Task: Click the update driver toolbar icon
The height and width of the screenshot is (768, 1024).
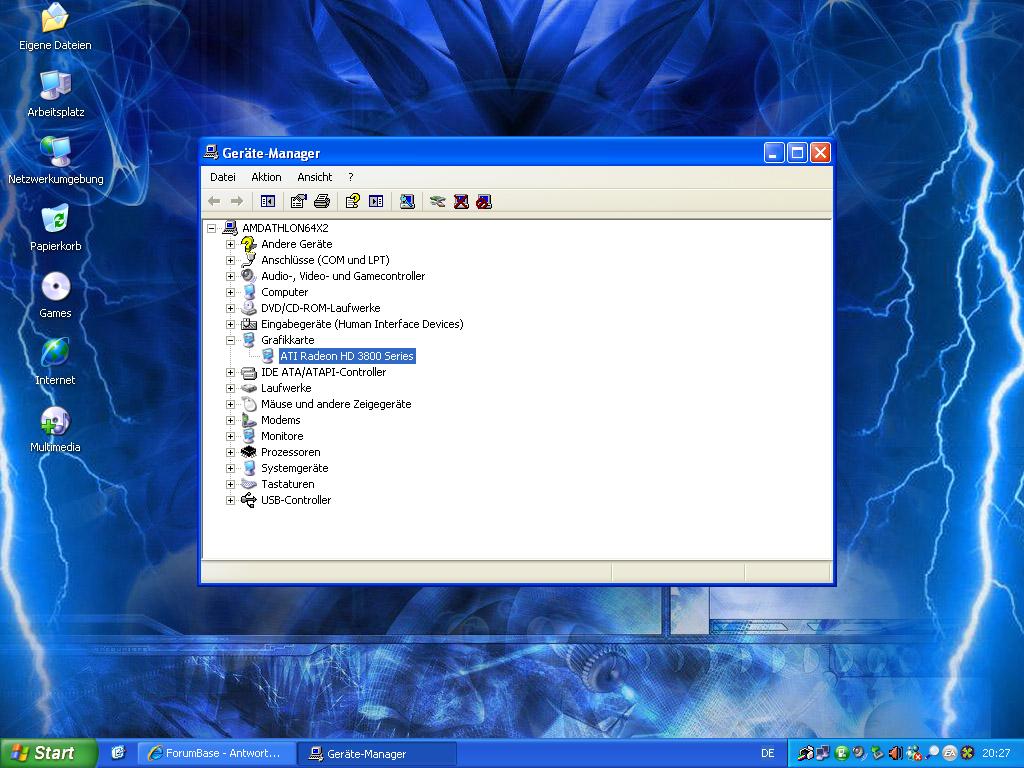Action: pos(438,202)
